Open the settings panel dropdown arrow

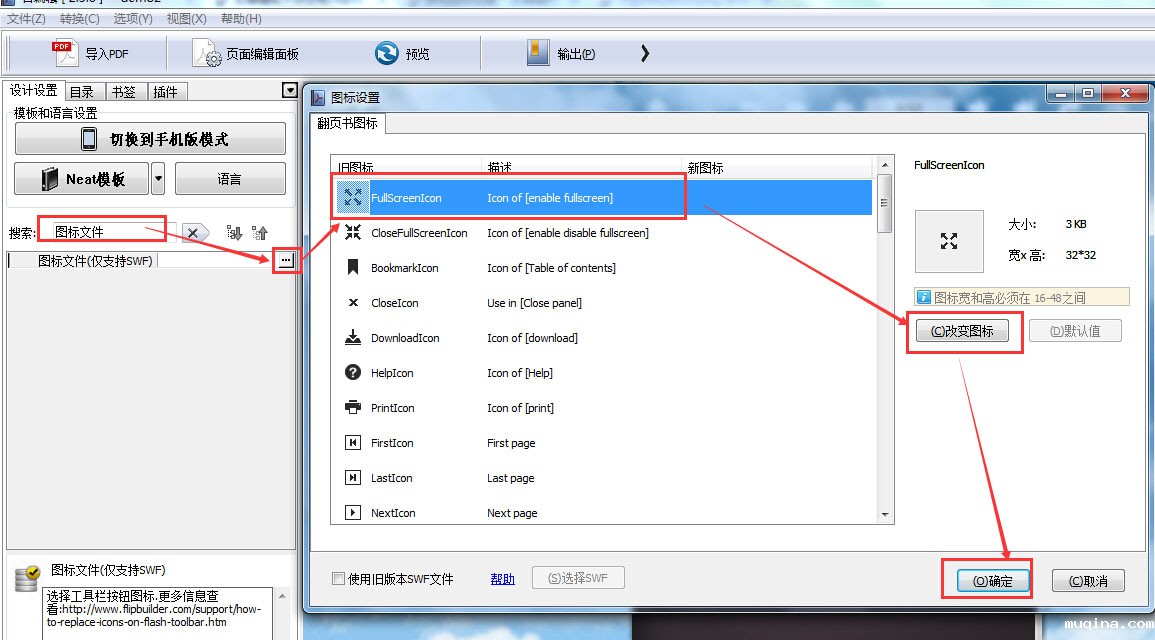tap(290, 91)
